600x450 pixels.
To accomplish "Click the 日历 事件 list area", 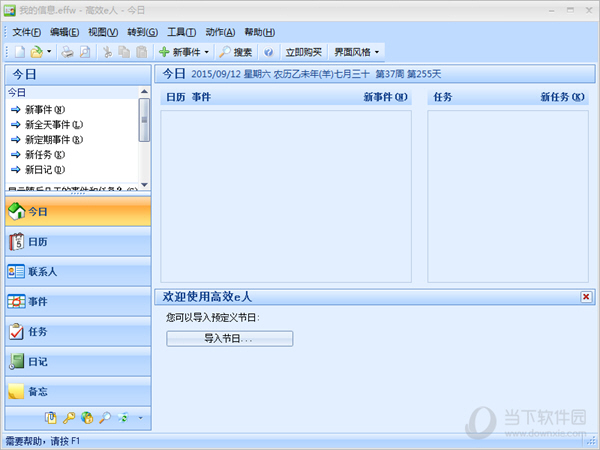I will (286, 197).
